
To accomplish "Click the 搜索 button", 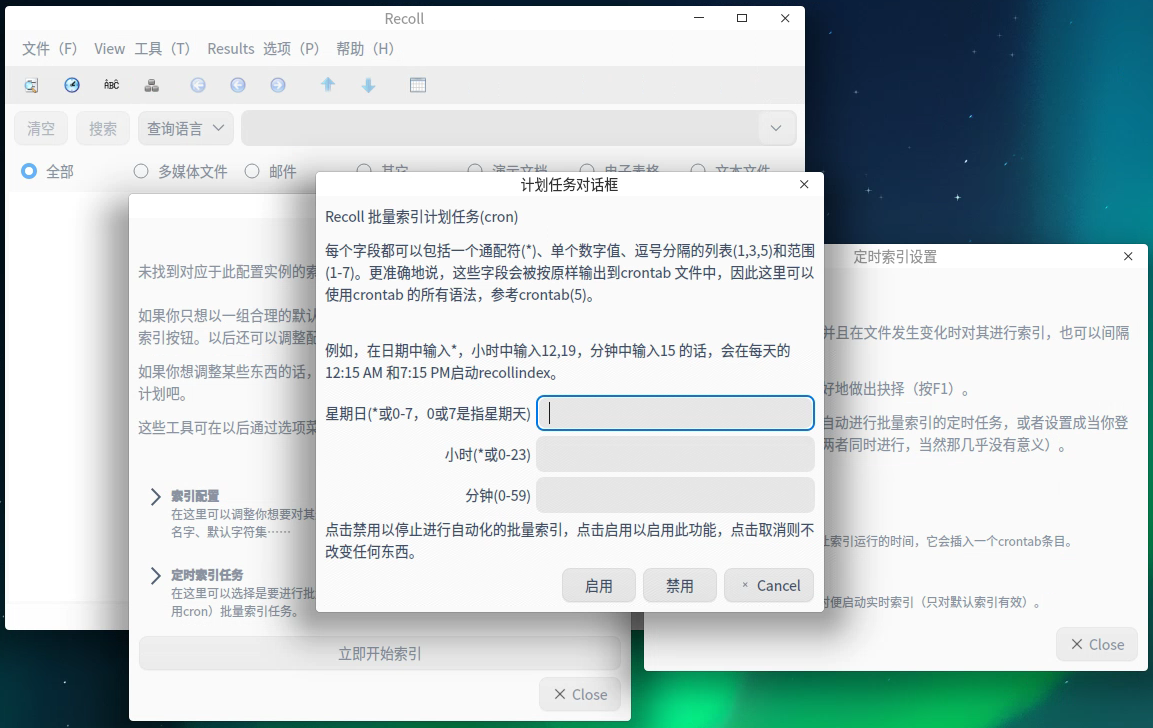I will click(x=103, y=129).
